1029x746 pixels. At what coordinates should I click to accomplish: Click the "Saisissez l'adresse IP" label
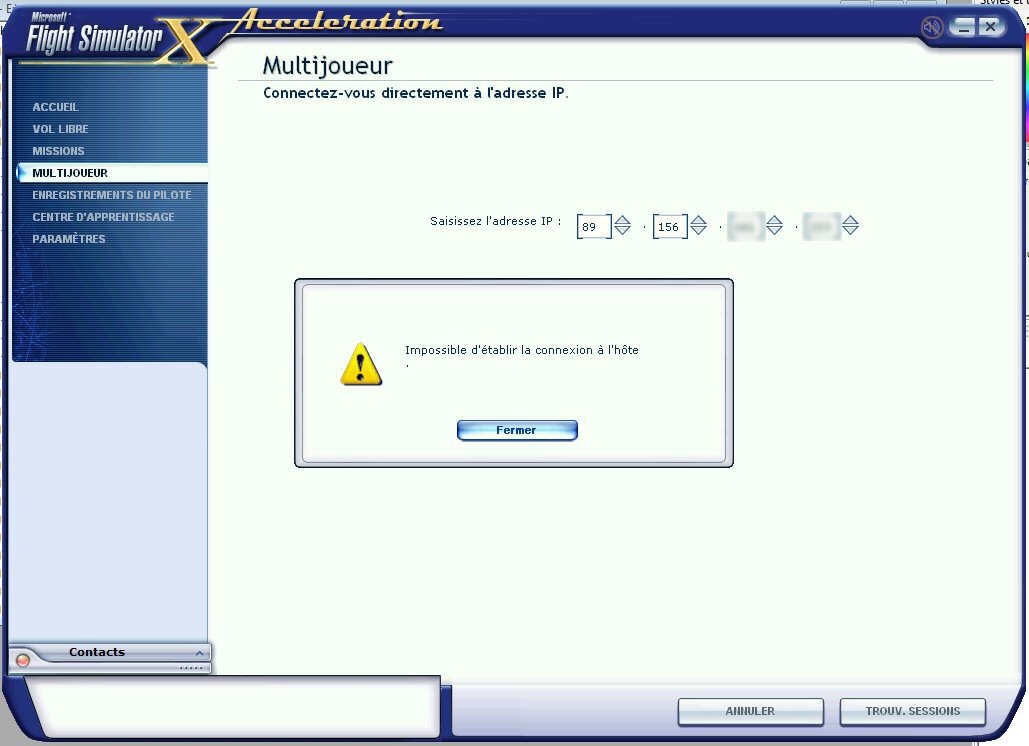coord(495,221)
